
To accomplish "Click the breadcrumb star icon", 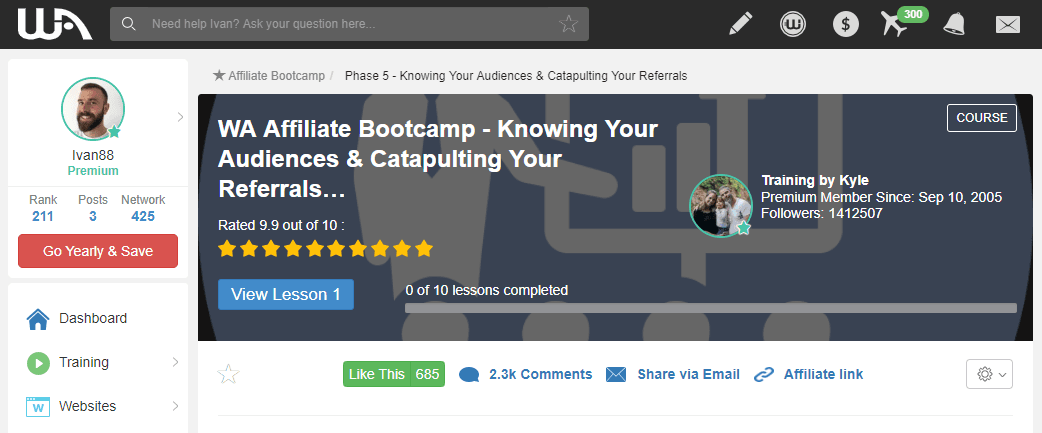I will (x=219, y=75).
